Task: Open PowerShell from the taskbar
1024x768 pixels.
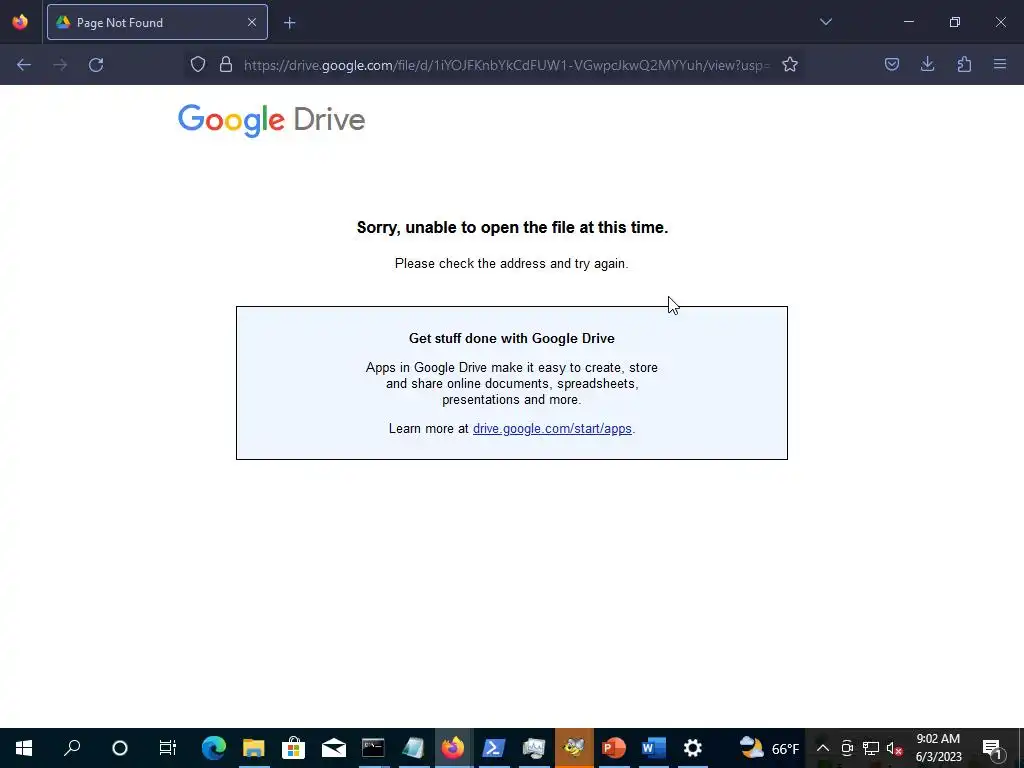Action: [x=493, y=748]
